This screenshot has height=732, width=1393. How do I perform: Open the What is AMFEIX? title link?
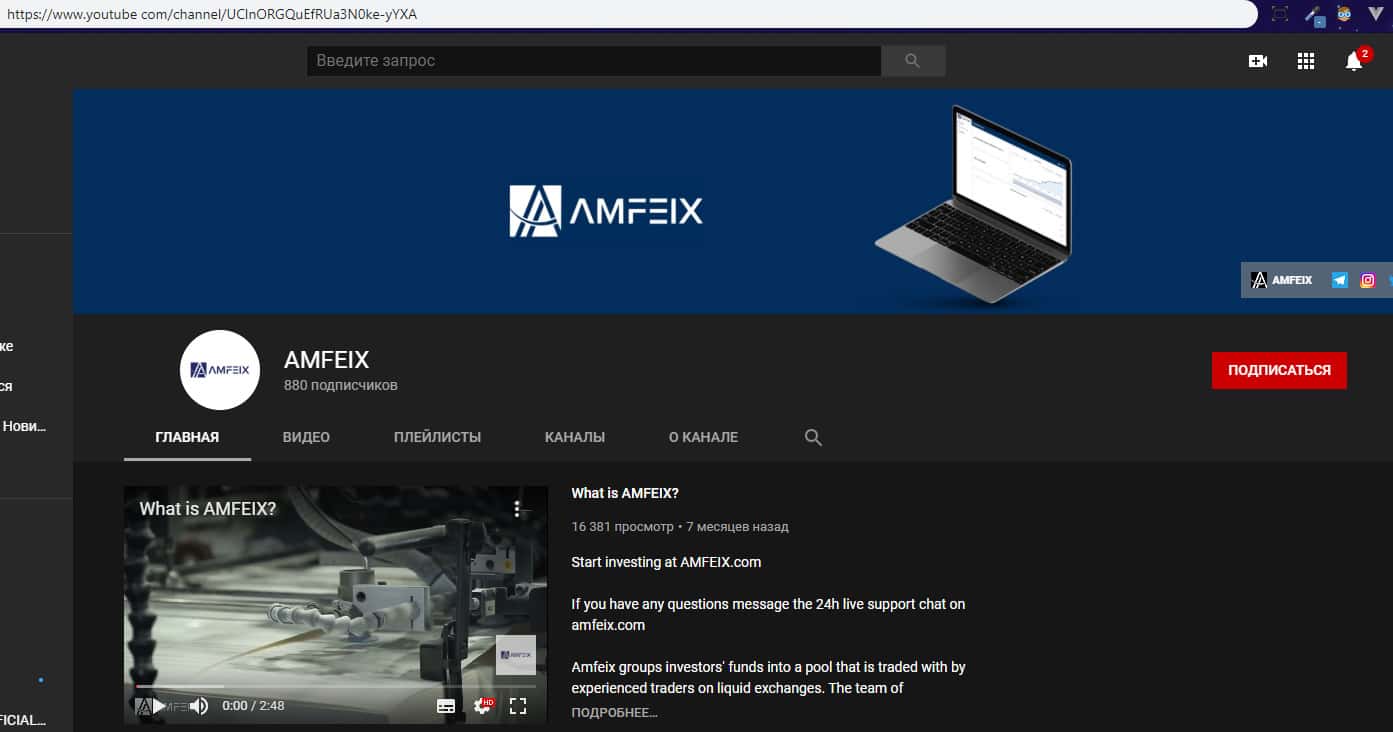[x=625, y=493]
